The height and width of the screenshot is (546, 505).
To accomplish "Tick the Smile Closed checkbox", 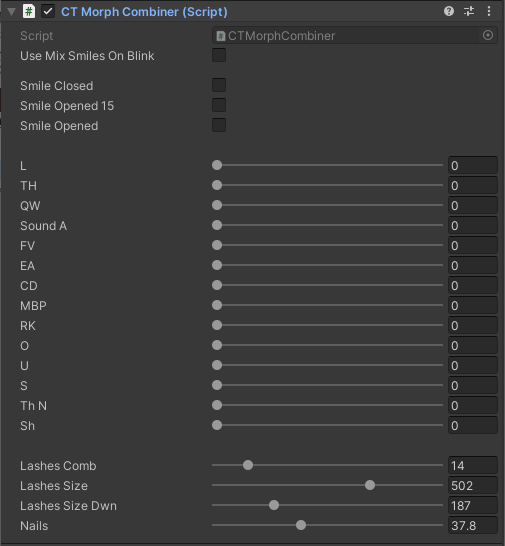I will pyautogui.click(x=219, y=85).
